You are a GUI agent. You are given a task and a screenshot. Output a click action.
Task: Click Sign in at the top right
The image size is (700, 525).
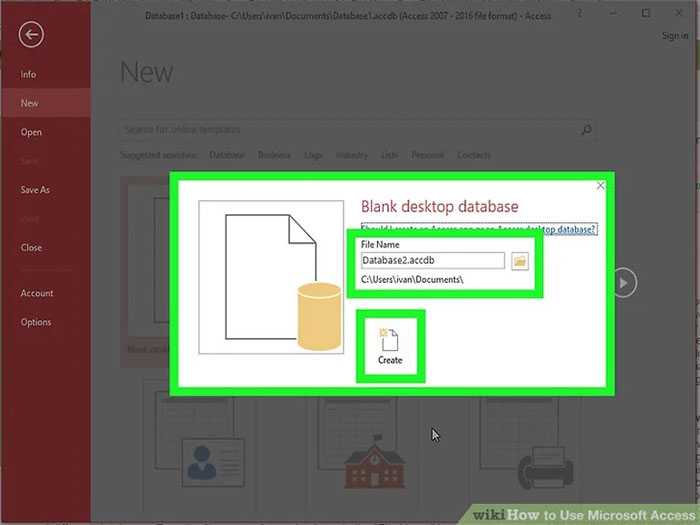[675, 36]
